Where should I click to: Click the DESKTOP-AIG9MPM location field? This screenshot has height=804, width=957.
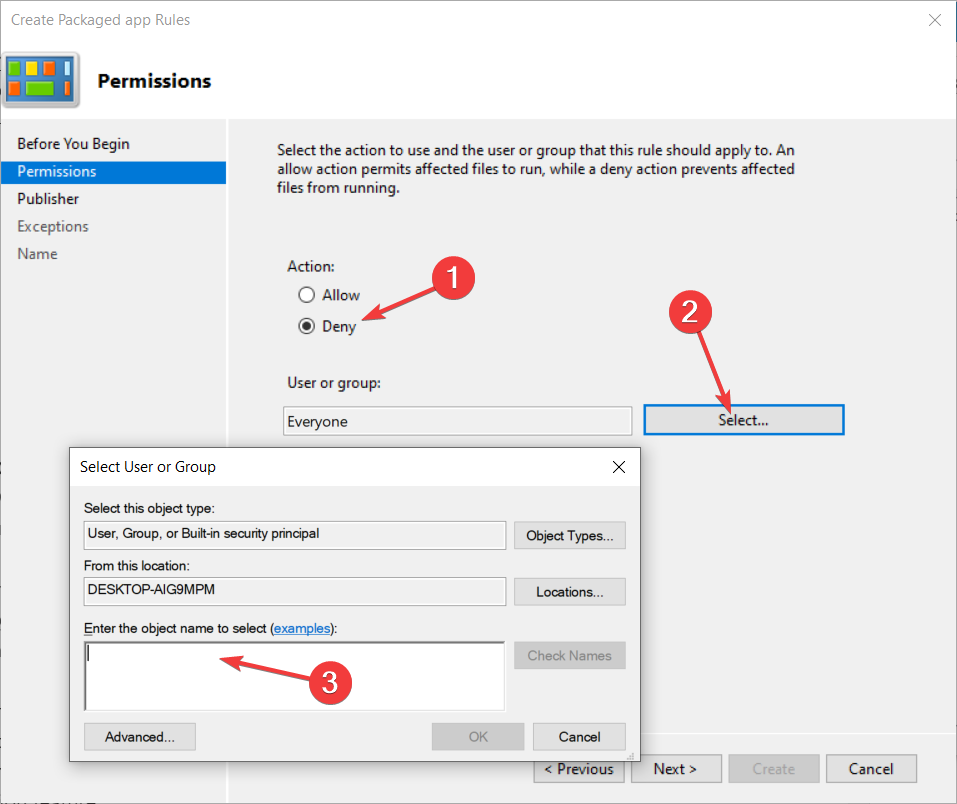[x=295, y=591]
